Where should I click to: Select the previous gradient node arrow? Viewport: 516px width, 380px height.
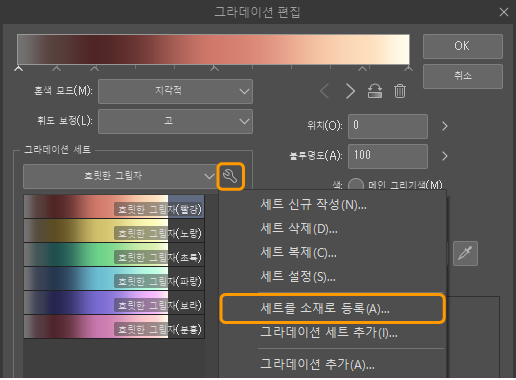(325, 91)
